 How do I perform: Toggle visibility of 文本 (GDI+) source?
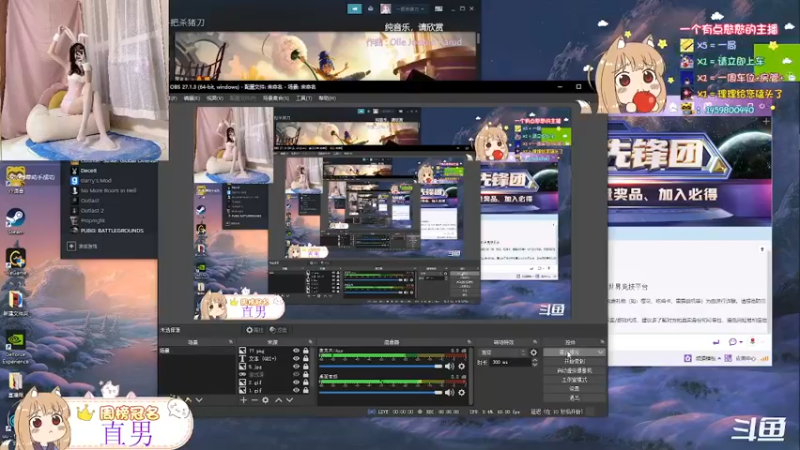pos(296,359)
